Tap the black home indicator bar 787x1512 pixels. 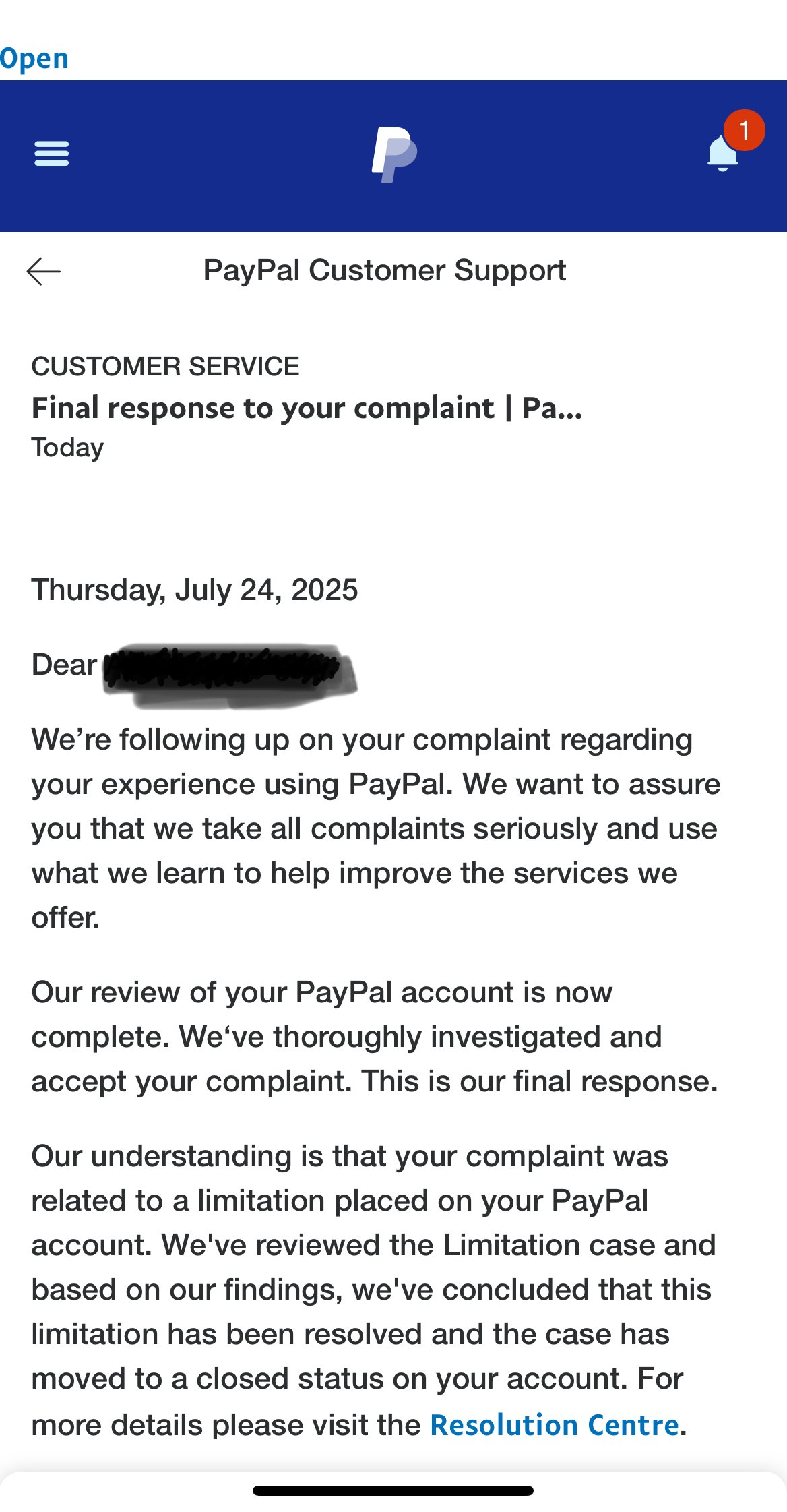(393, 1490)
